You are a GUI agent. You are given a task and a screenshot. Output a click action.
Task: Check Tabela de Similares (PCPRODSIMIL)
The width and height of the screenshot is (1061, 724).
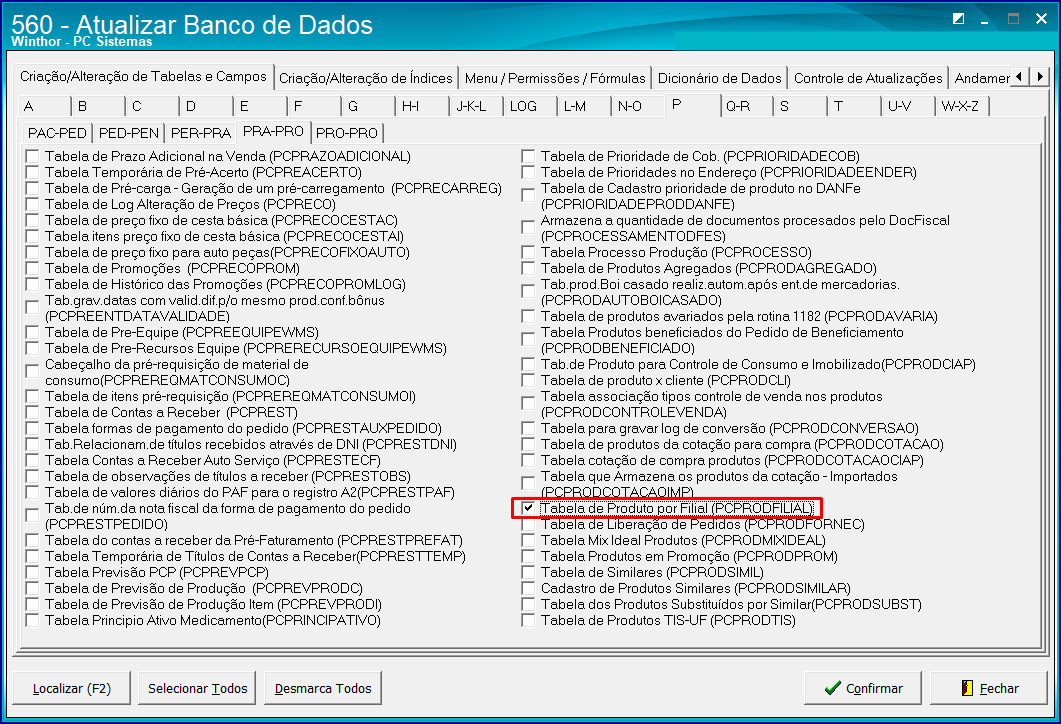click(528, 572)
